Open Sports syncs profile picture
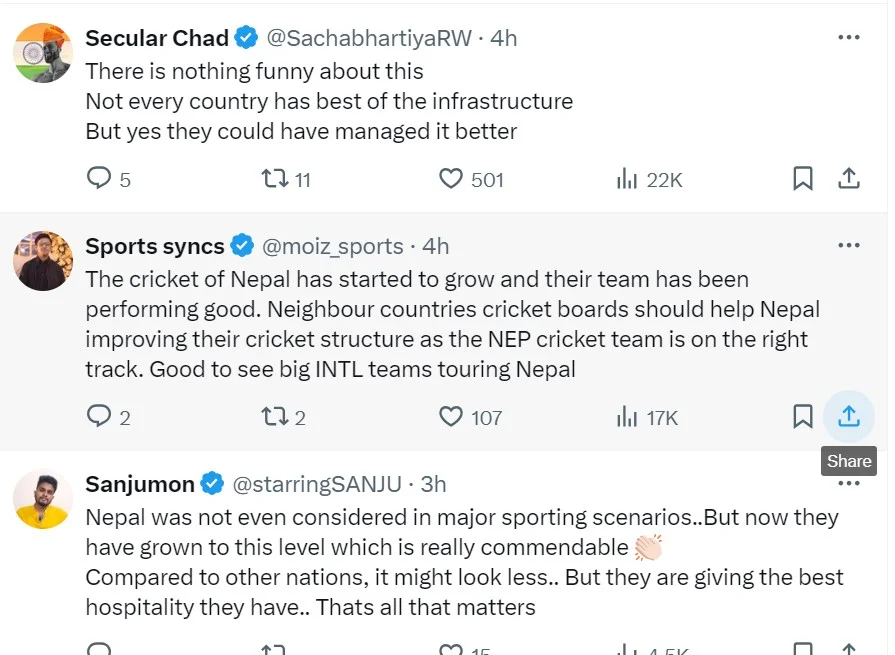 click(43, 261)
